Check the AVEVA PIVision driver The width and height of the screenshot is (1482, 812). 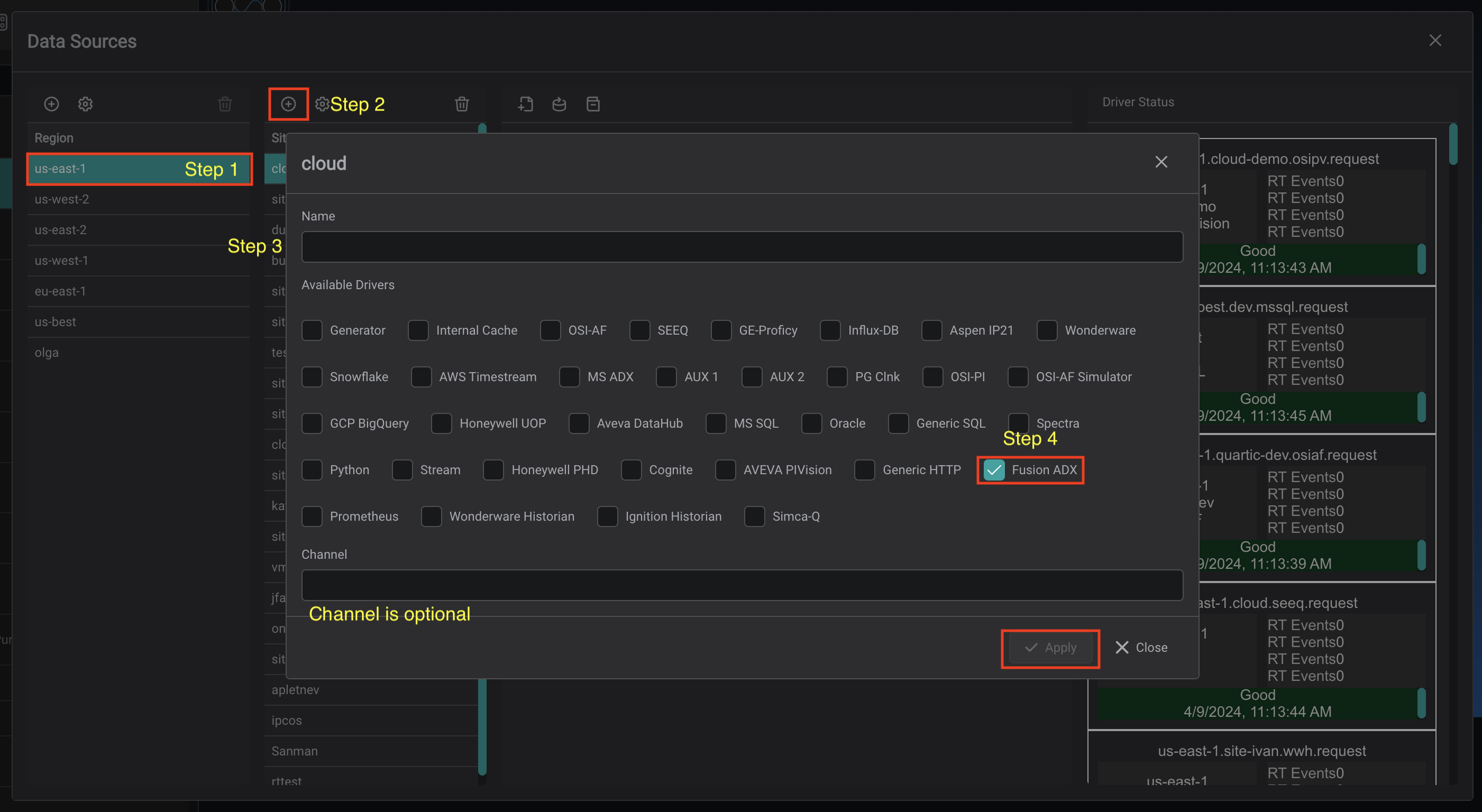[726, 470]
